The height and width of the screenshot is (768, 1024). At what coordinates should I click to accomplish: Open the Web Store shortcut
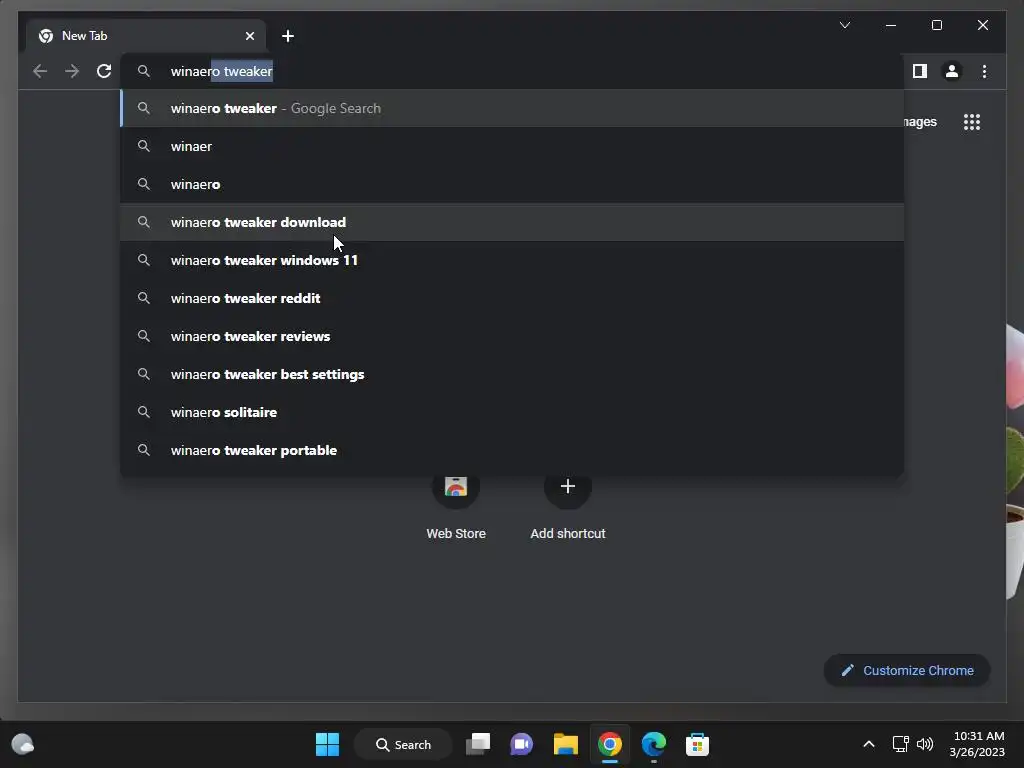(x=456, y=506)
